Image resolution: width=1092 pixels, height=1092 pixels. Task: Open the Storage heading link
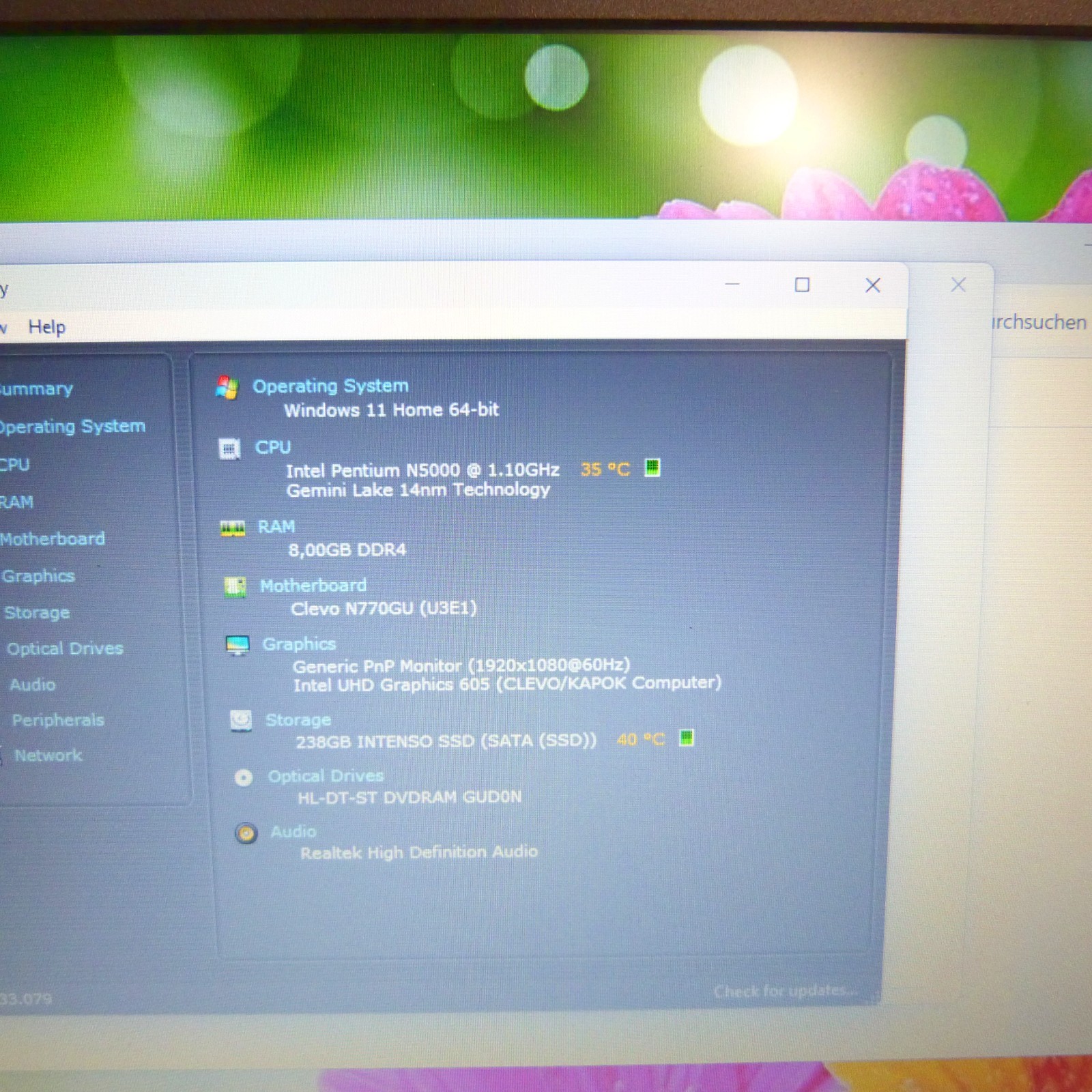(298, 720)
